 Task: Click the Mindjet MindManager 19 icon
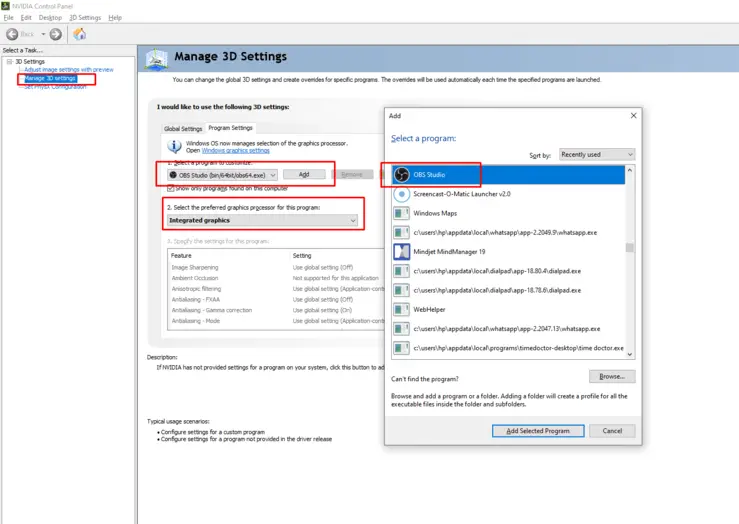(x=402, y=252)
